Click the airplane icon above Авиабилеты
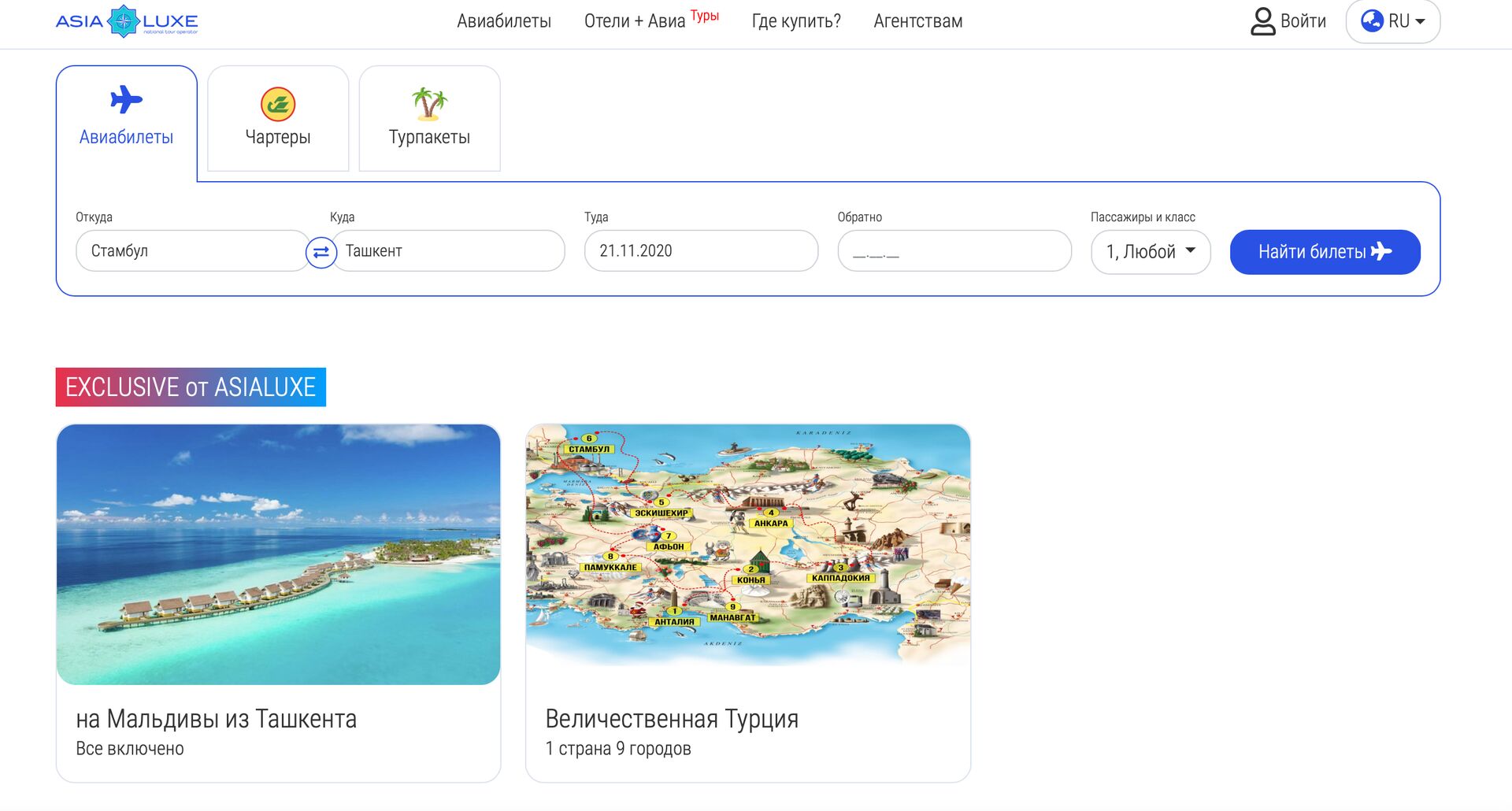1512x811 pixels. (x=126, y=100)
